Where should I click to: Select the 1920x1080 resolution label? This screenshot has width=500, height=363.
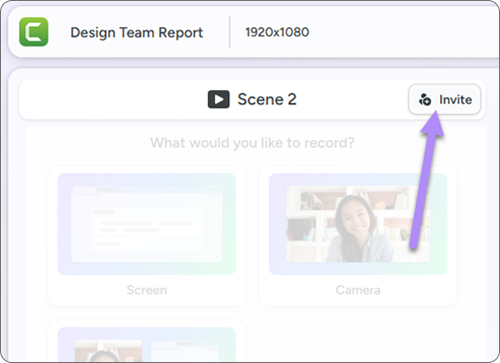coord(277,32)
